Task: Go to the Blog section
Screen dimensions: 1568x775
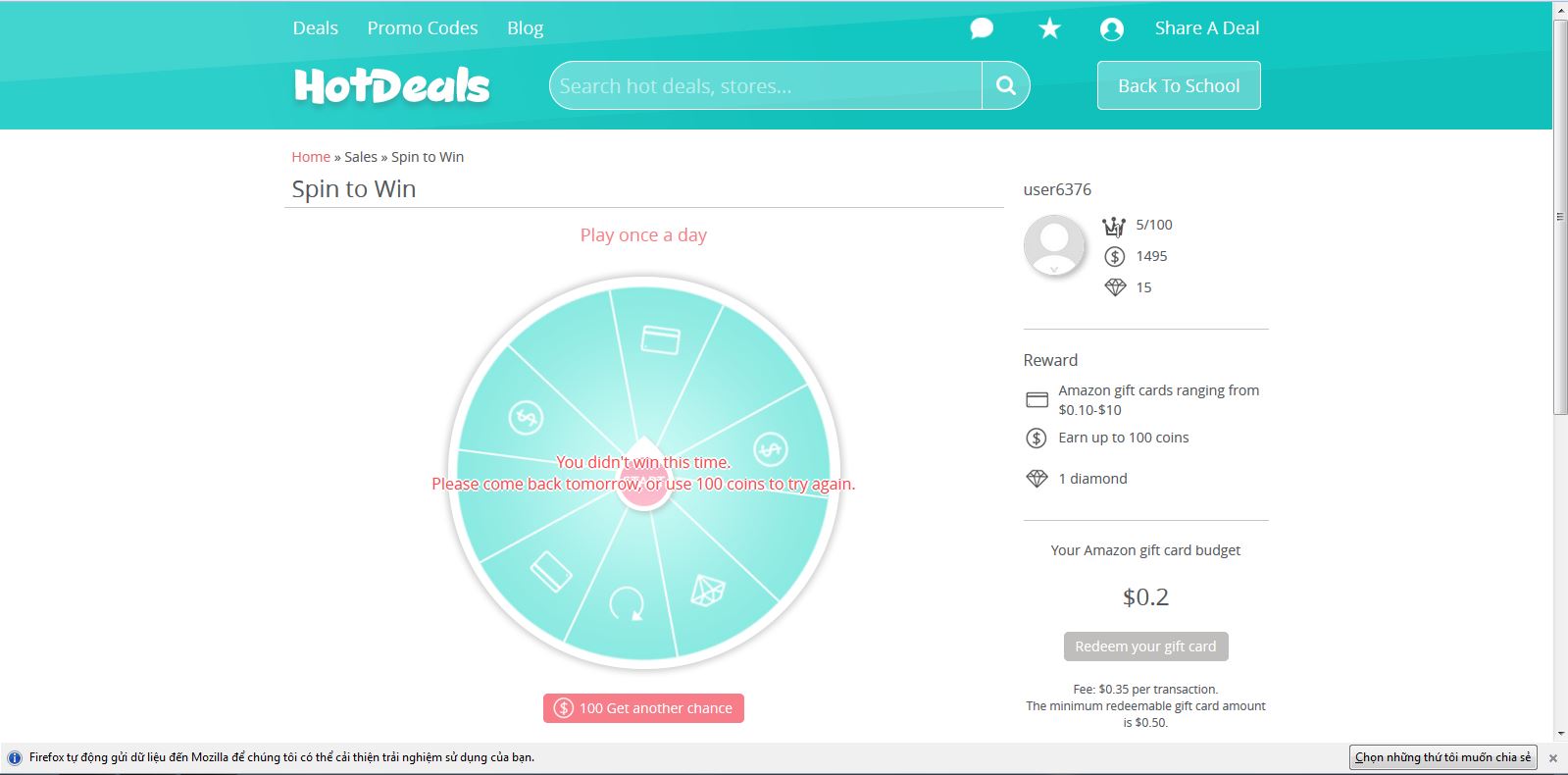Action: coord(525,28)
